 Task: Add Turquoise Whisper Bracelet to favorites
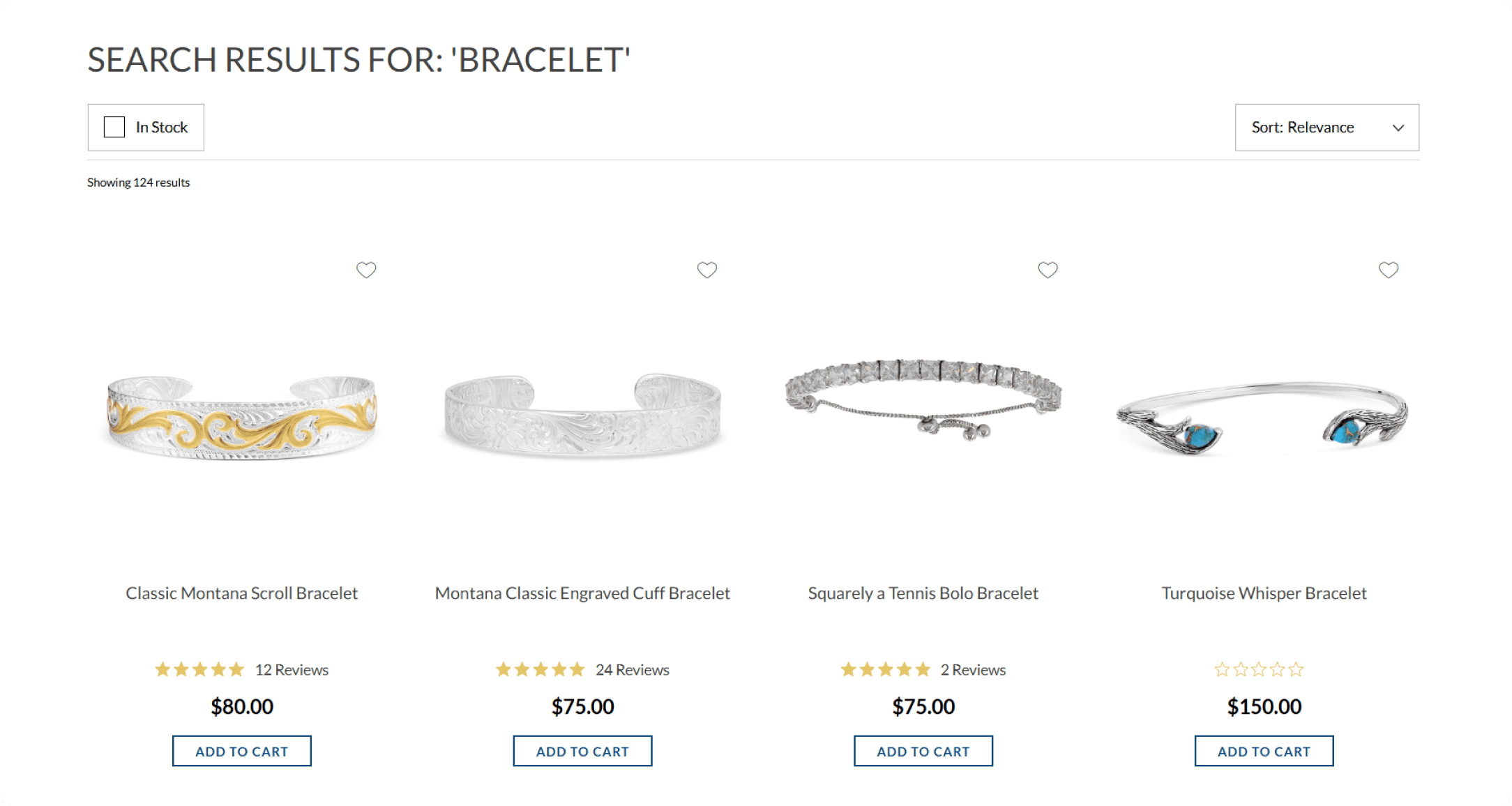click(1388, 270)
